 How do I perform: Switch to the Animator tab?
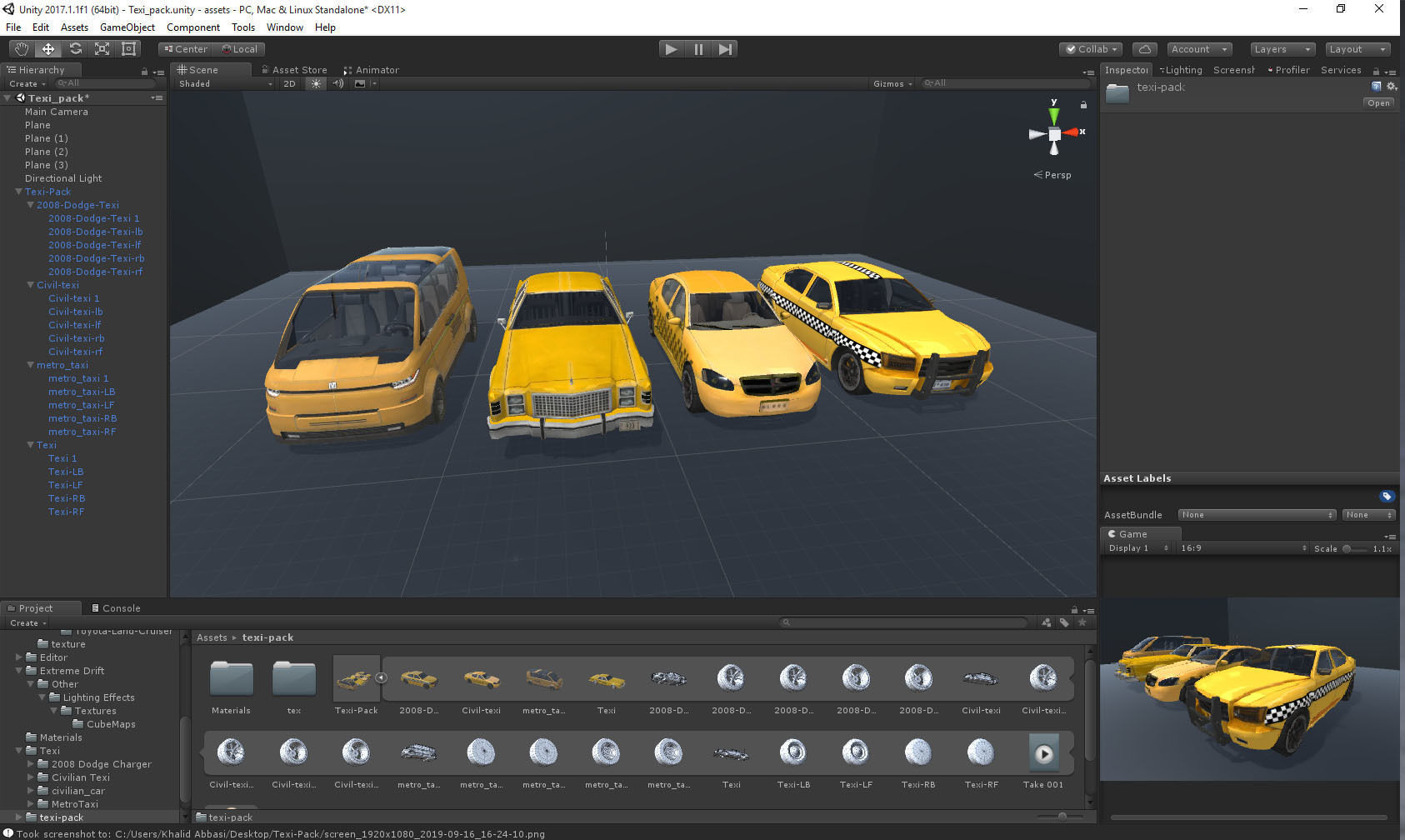point(372,70)
